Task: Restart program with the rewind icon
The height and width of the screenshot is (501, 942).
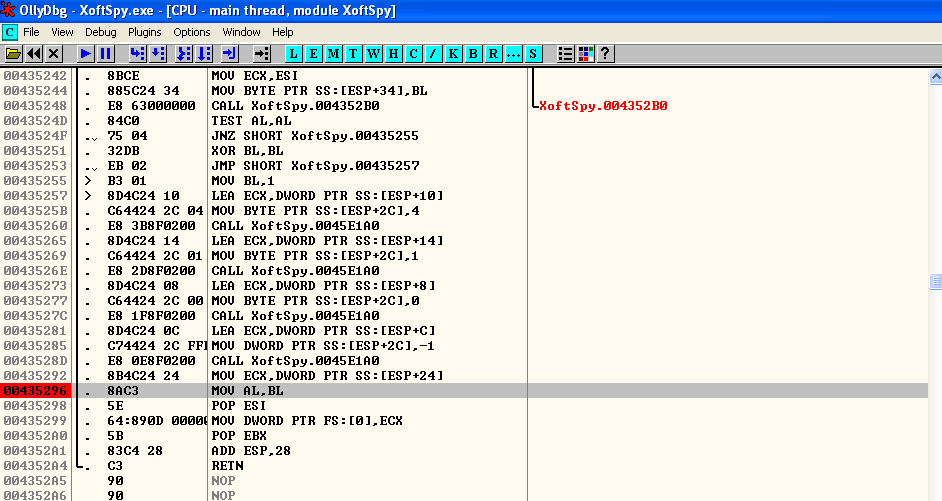Action: point(34,53)
